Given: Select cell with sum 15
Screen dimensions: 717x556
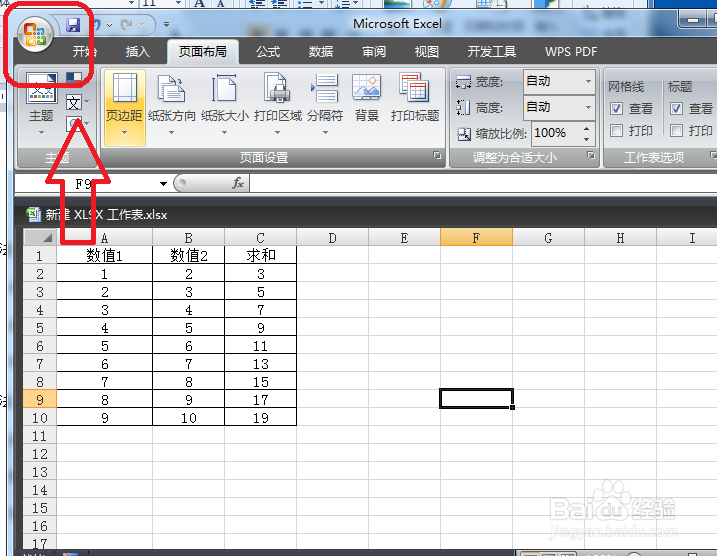Looking at the screenshot, I should tap(261, 381).
